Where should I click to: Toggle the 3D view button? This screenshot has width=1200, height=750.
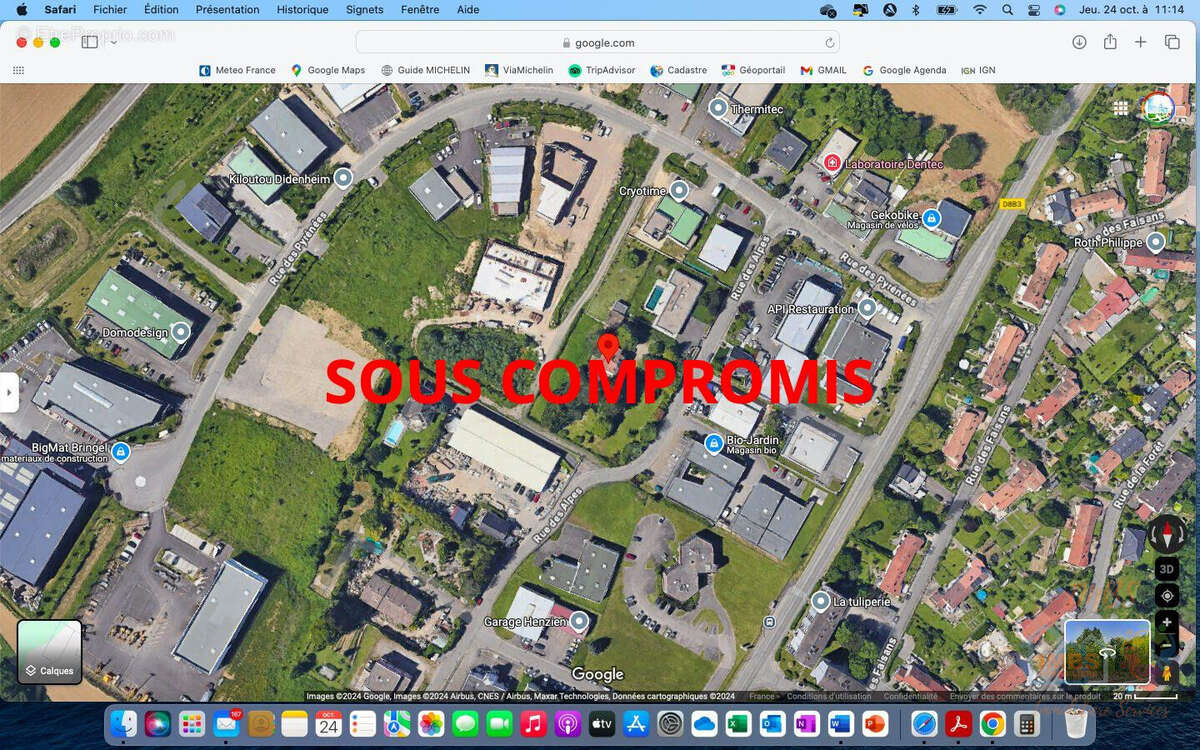tap(1166, 569)
